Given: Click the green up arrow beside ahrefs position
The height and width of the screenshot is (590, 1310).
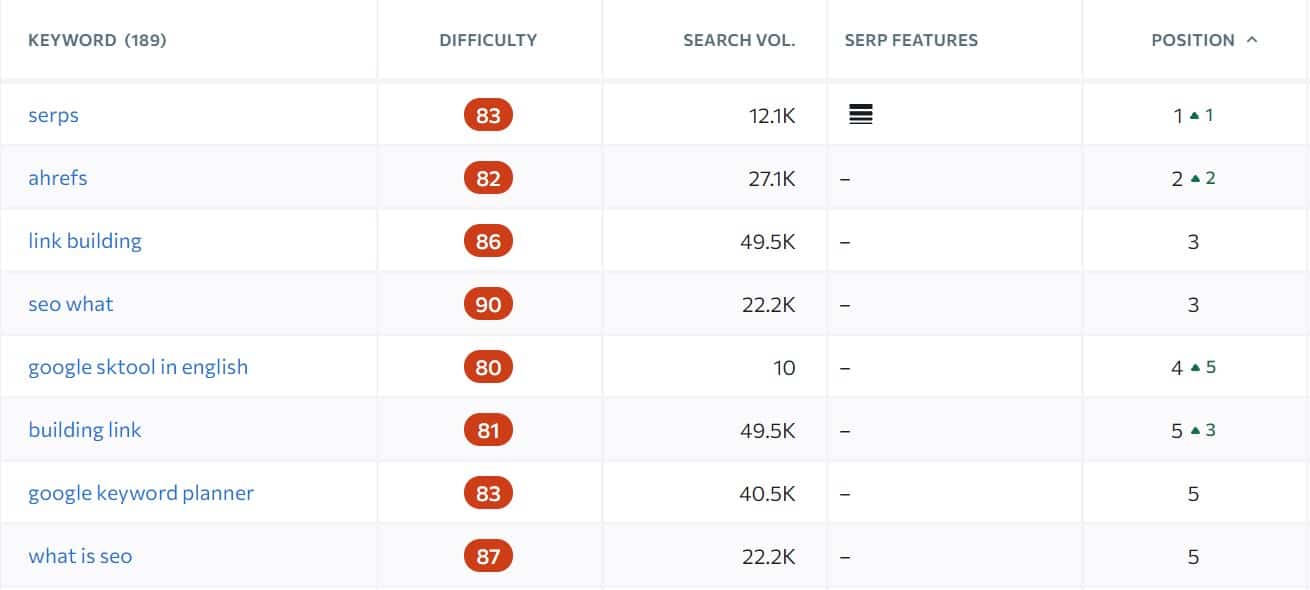Looking at the screenshot, I should [1193, 178].
